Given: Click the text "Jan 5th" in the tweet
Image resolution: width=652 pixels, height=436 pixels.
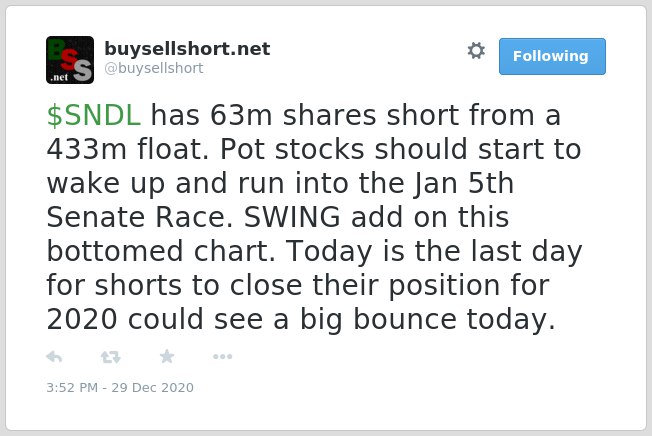Looking at the screenshot, I should 464,183.
